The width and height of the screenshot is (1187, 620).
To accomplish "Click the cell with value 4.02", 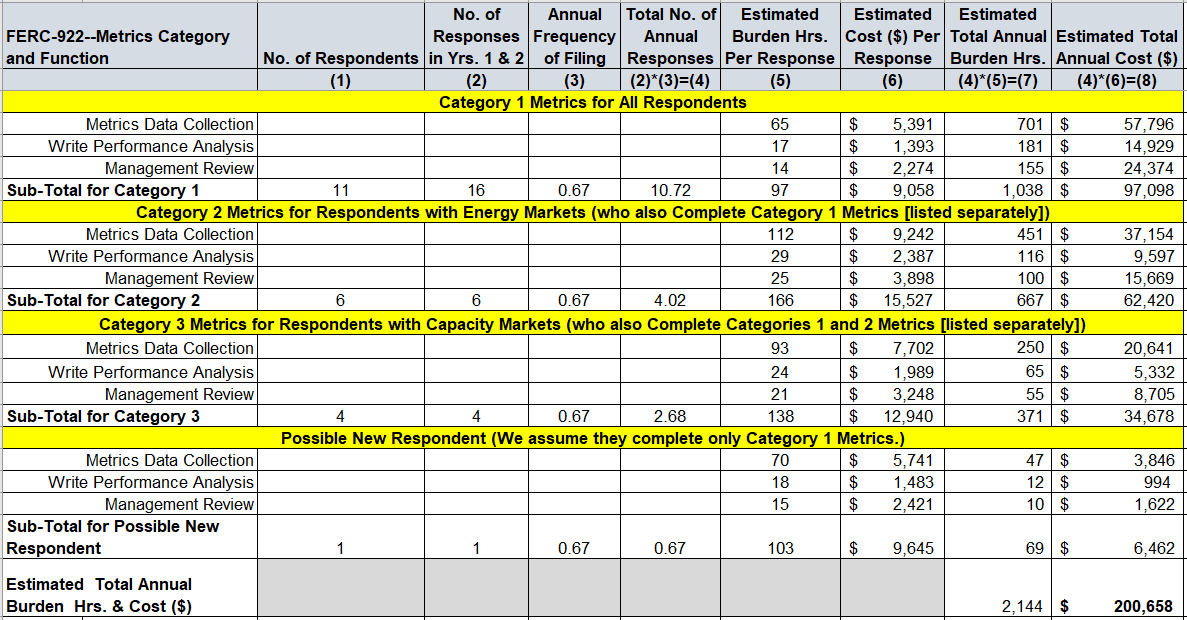I will click(x=670, y=300).
